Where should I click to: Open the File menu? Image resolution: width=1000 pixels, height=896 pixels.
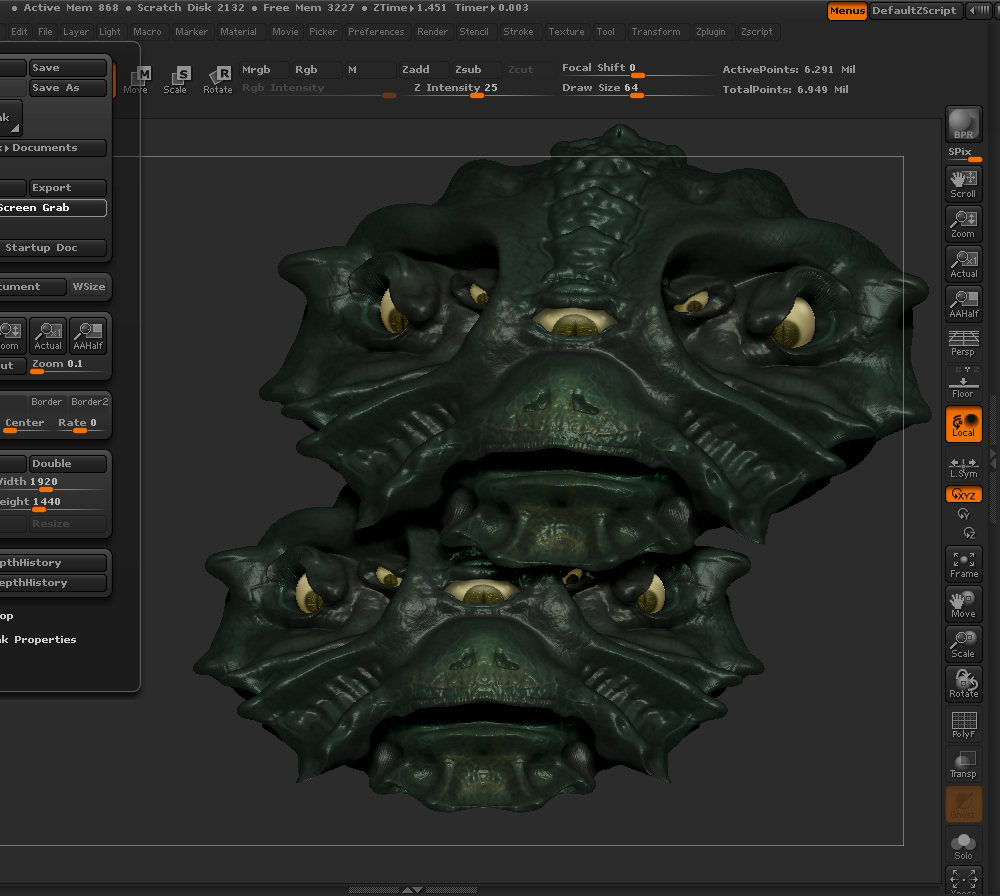pos(45,32)
